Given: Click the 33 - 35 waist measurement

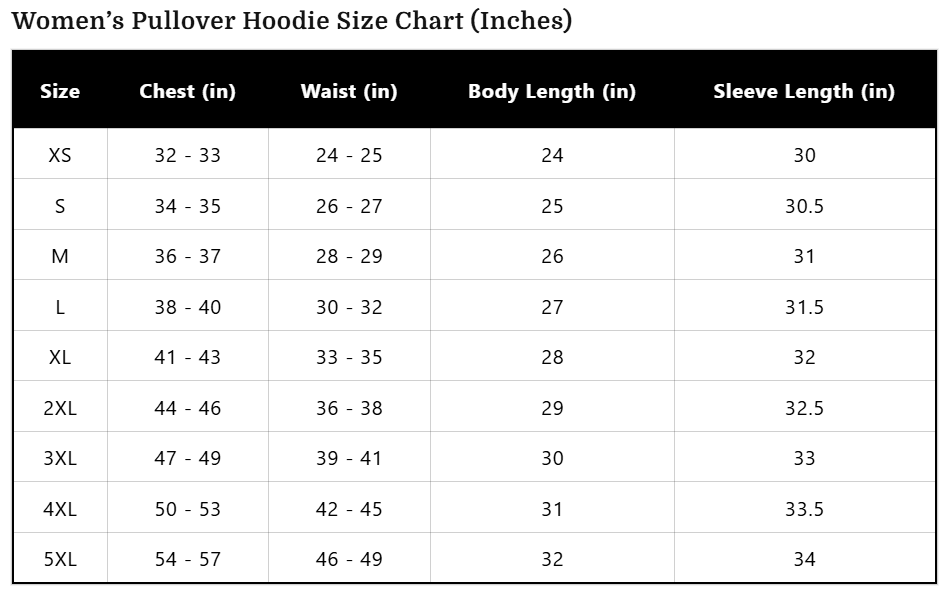Looking at the screenshot, I should coord(349,357).
